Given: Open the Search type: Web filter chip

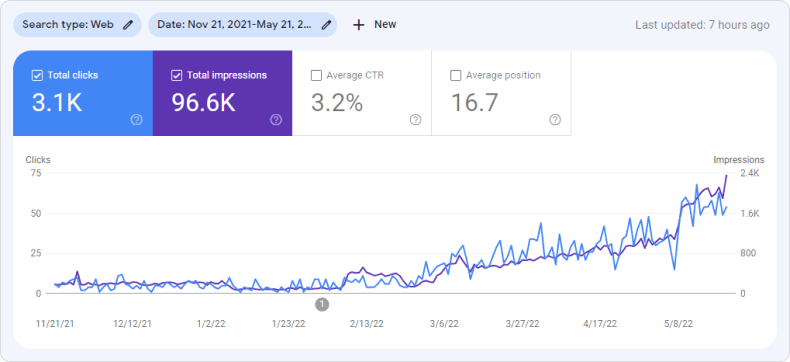Looking at the screenshot, I should [77, 25].
